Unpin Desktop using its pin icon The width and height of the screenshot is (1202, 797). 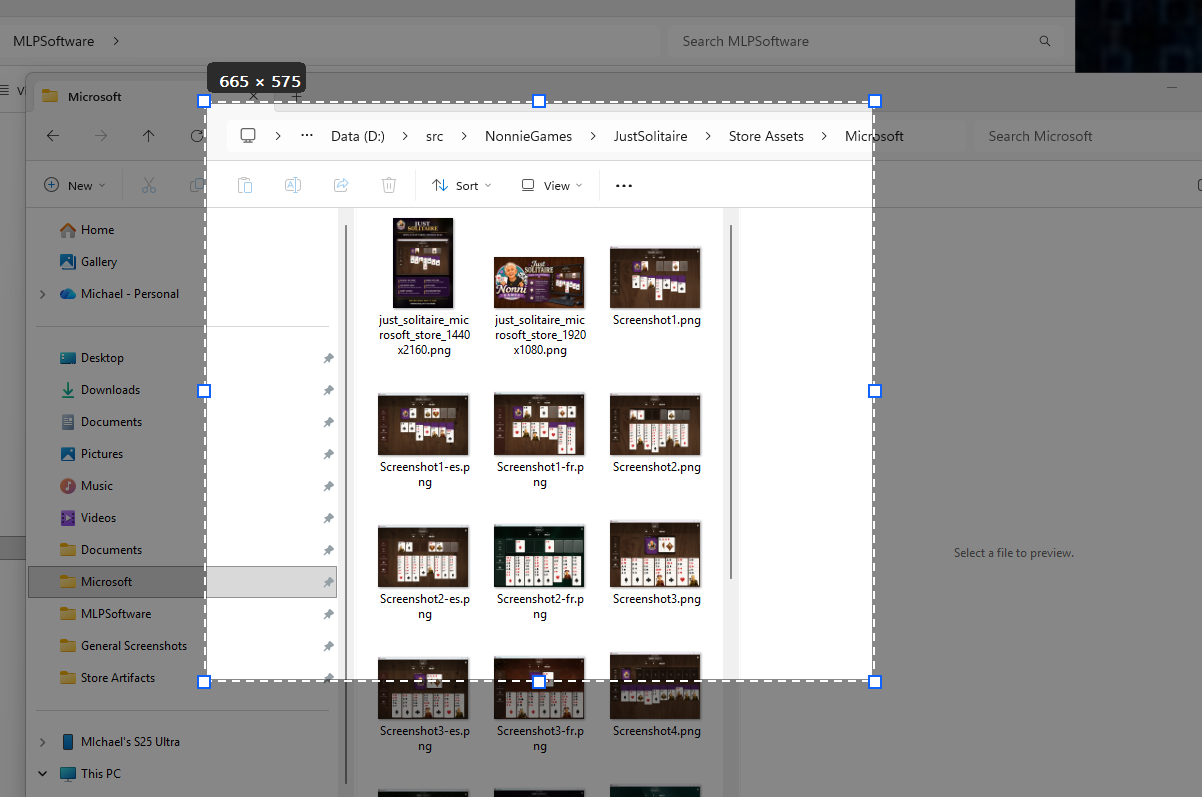pyautogui.click(x=328, y=358)
